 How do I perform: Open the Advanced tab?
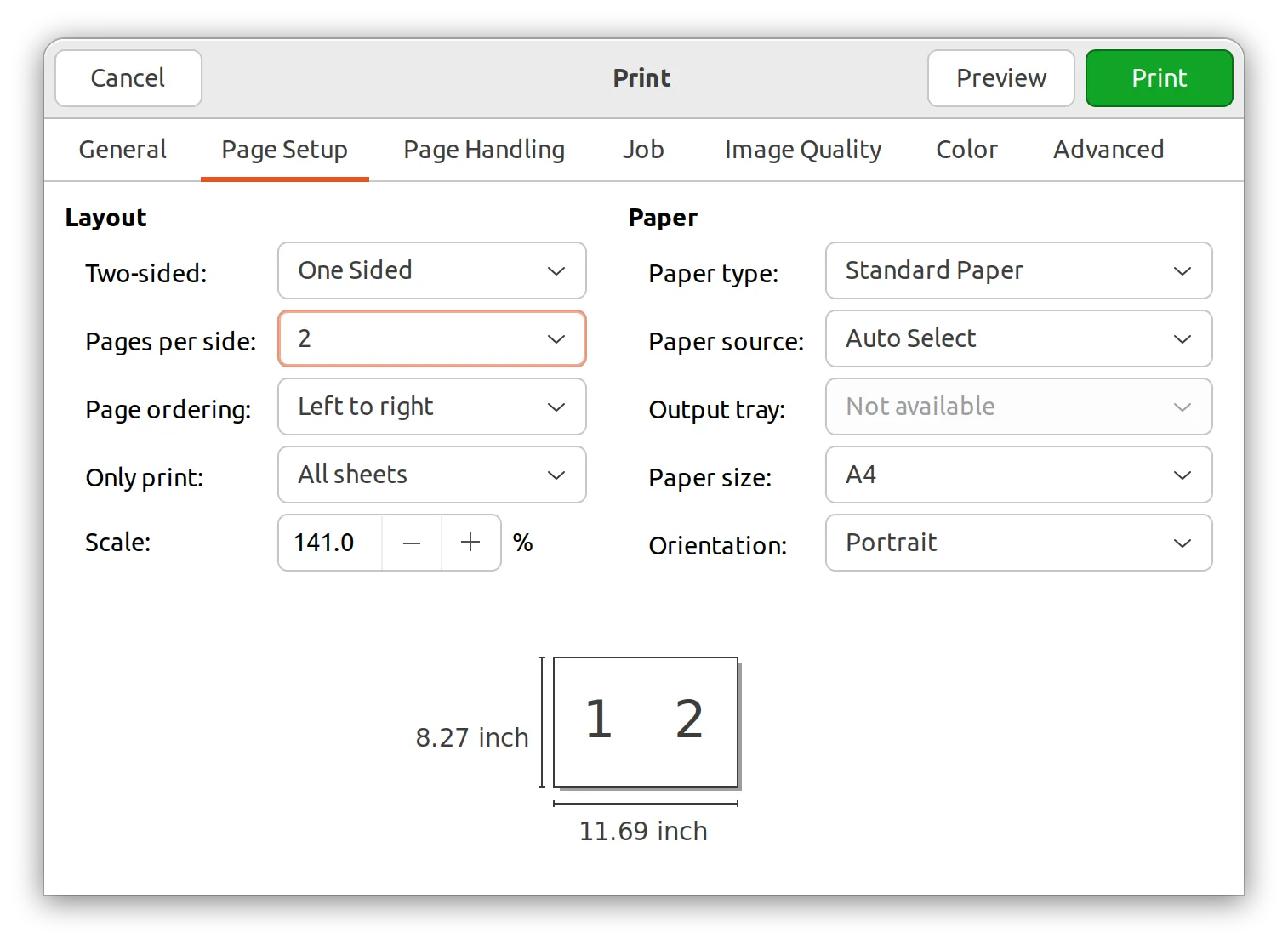pyautogui.click(x=1108, y=150)
